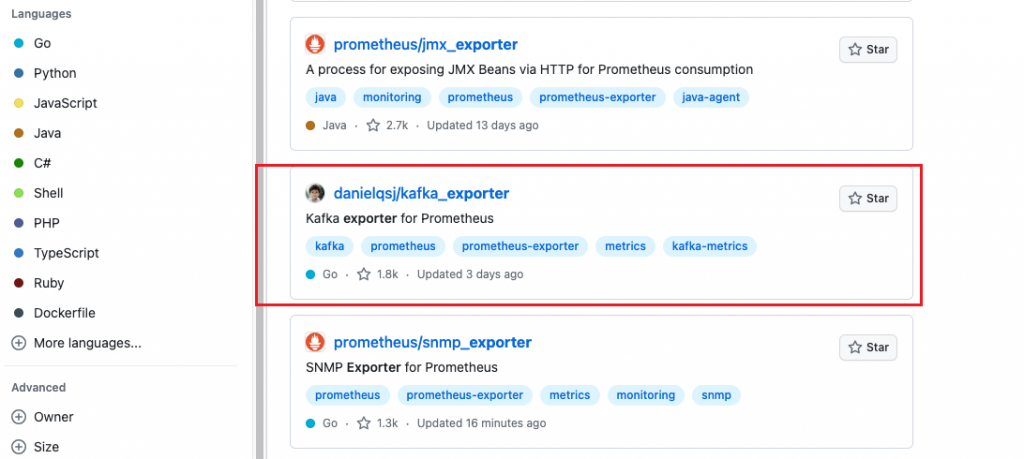The width and height of the screenshot is (1024, 459).
Task: Expand the Size advanced filter
Action: click(36, 447)
